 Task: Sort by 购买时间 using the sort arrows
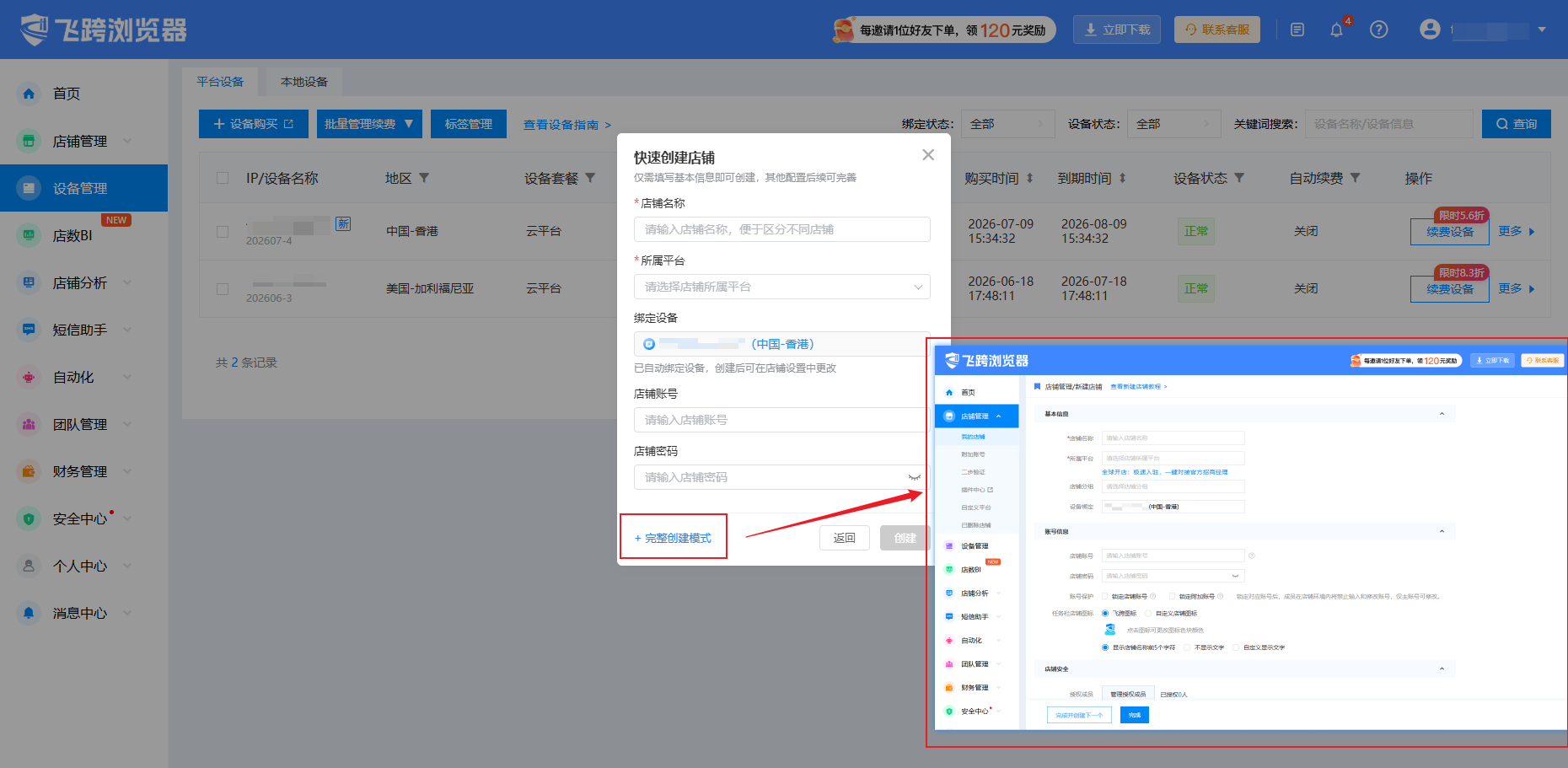(x=1029, y=178)
